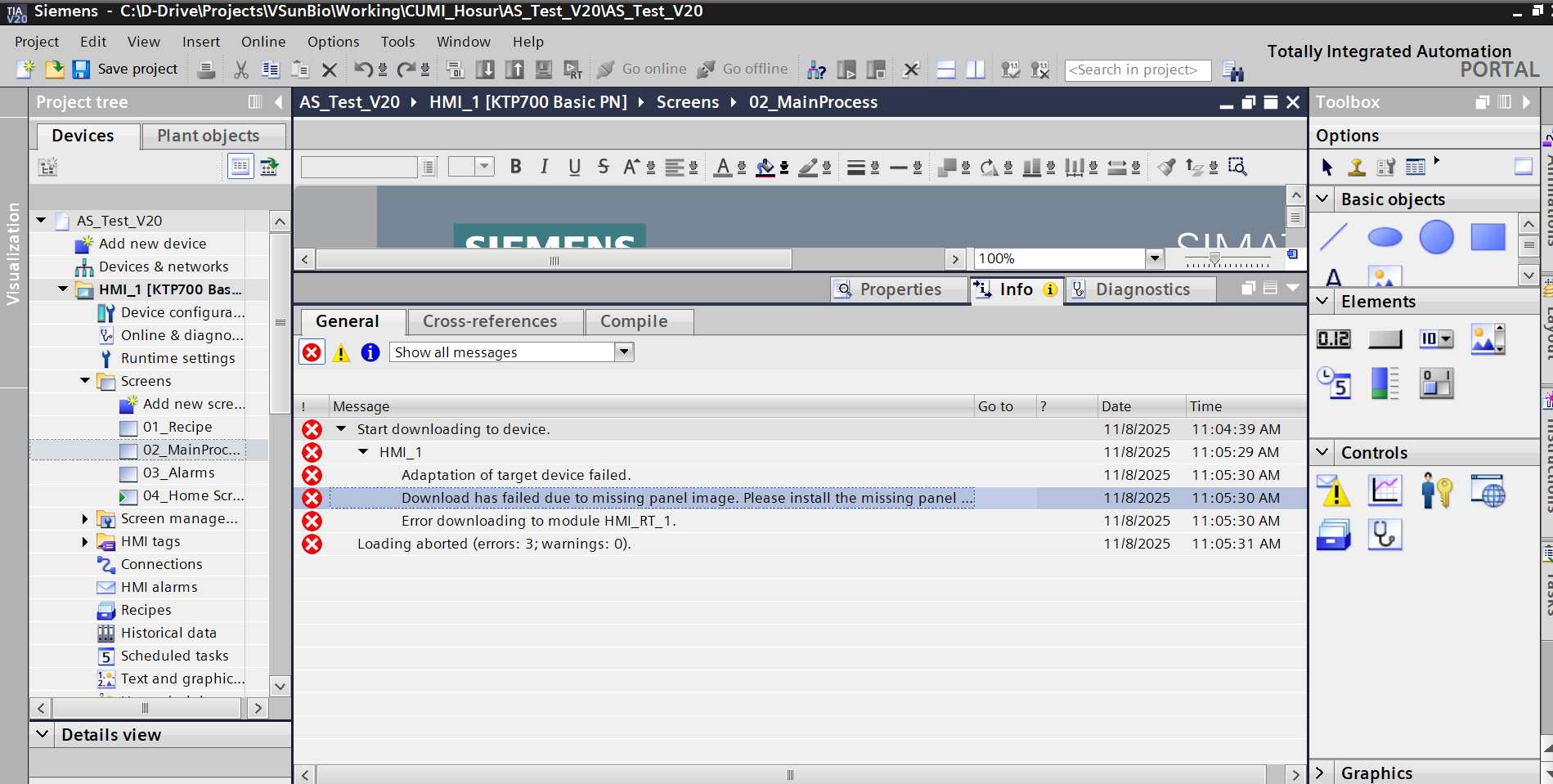This screenshot has height=784, width=1553.
Task: Select the I/O field element icon
Action: (x=1333, y=338)
